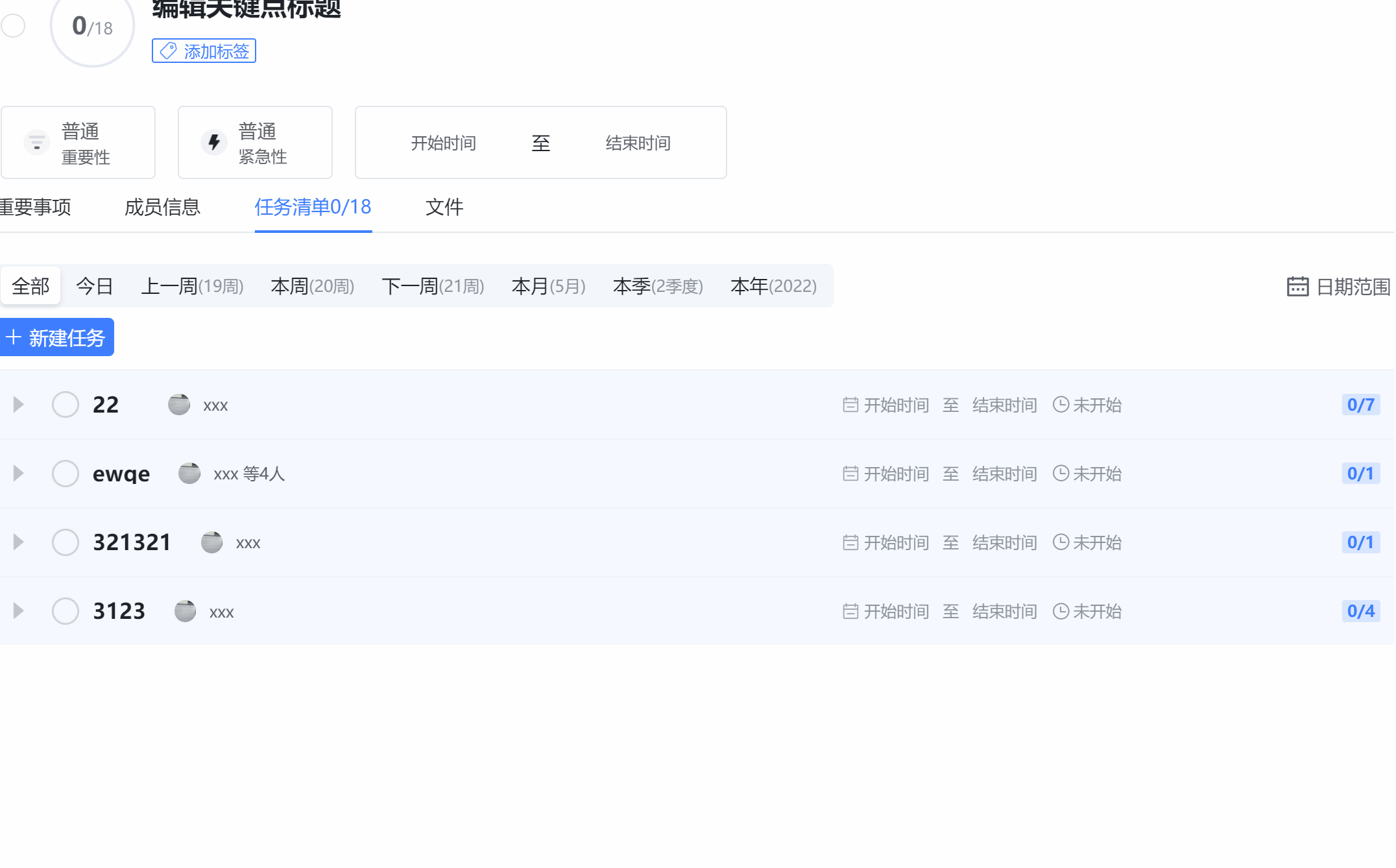Screen dimensions: 1396x868
Task: Click the 新建任务 button
Action: click(57, 337)
